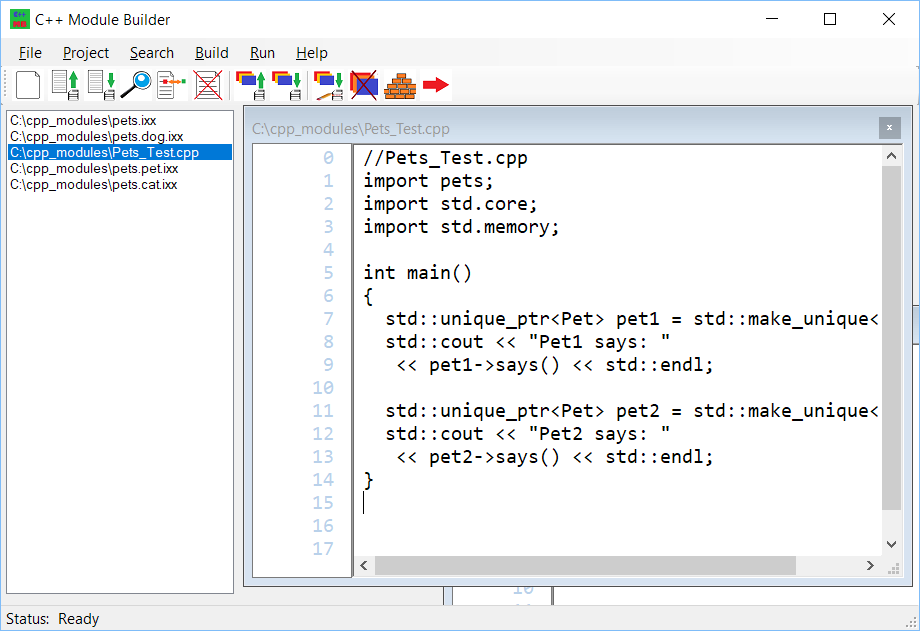Click the crossed-out document close file icon
The height and width of the screenshot is (631, 920).
pyautogui.click(x=208, y=85)
